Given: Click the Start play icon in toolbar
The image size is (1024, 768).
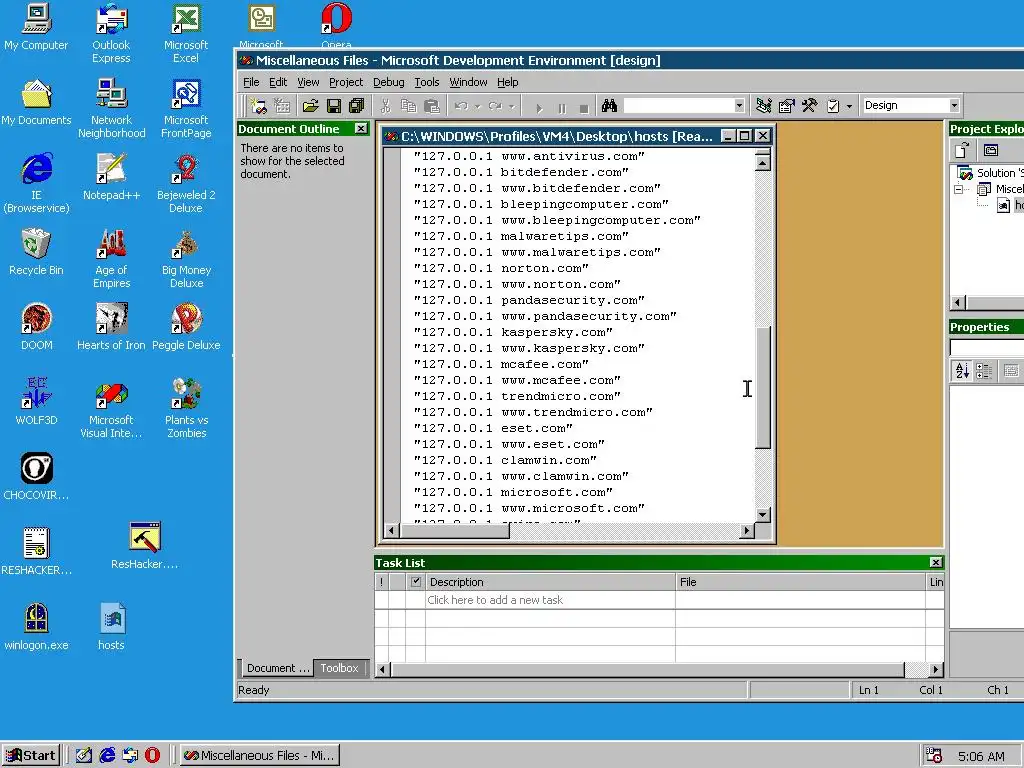Looking at the screenshot, I should tap(539, 108).
